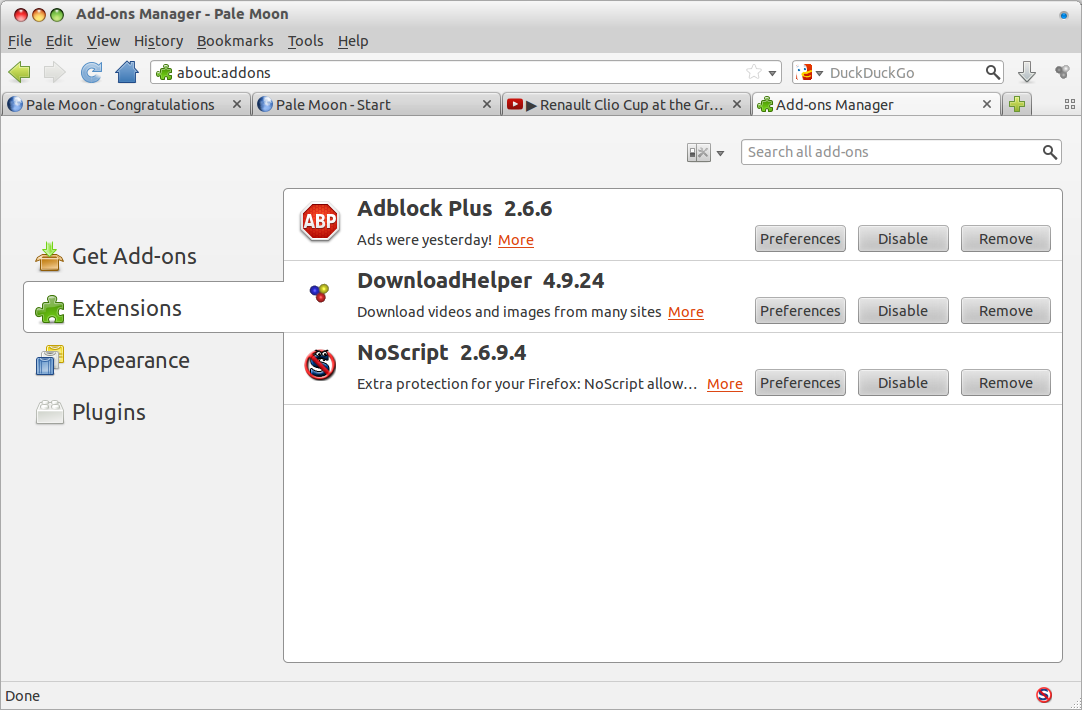Click the NoScript status bar icon

pyautogui.click(x=1044, y=695)
